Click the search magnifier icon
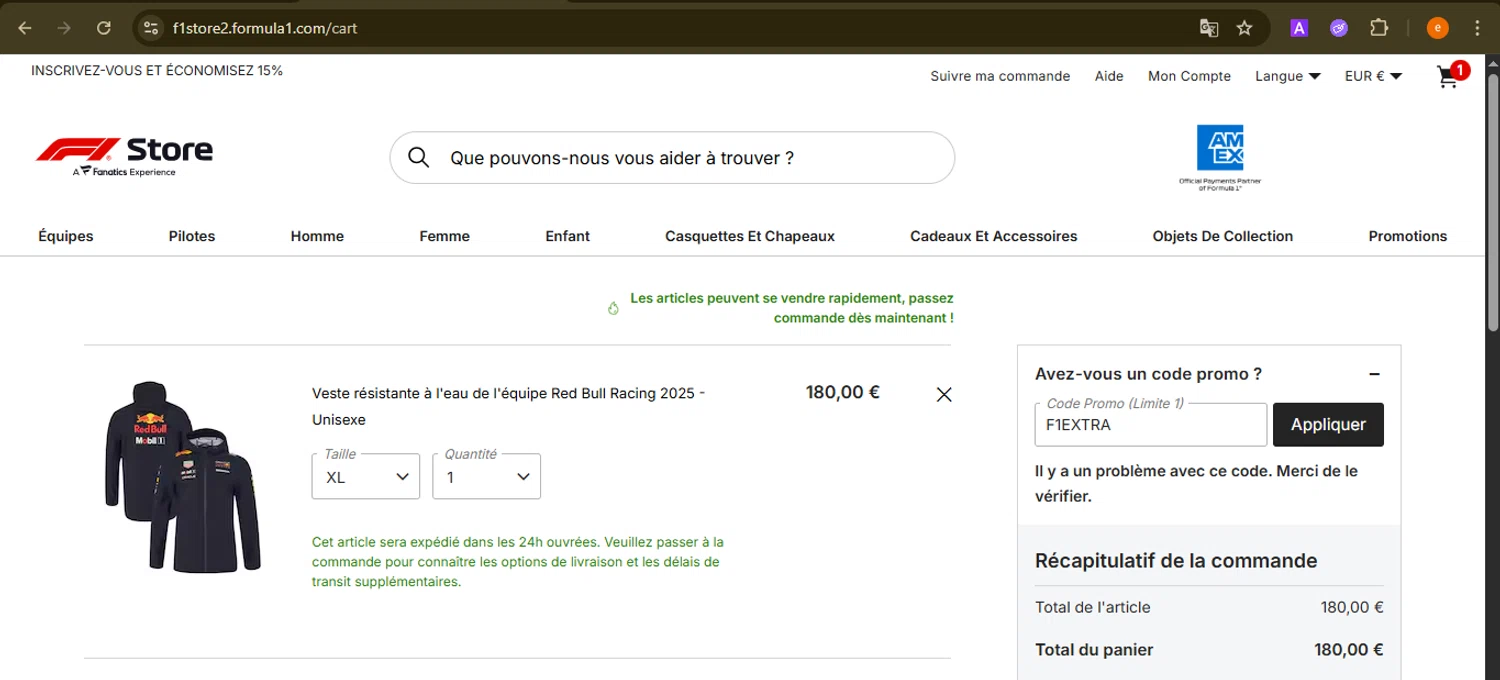Image resolution: width=1500 pixels, height=680 pixels. (419, 158)
